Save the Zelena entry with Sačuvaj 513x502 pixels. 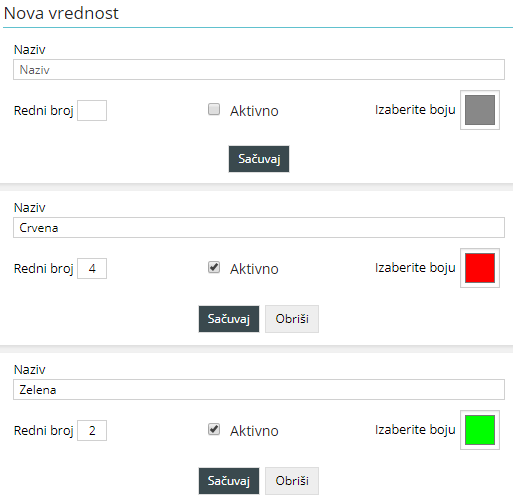point(229,481)
